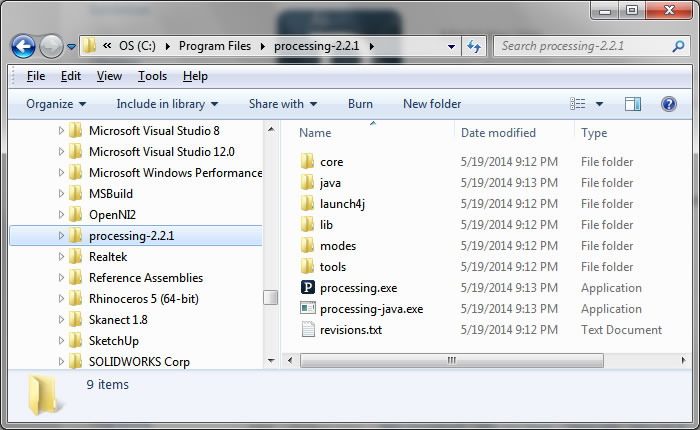700x430 pixels.
Task: Create a New folder
Action: [x=432, y=104]
